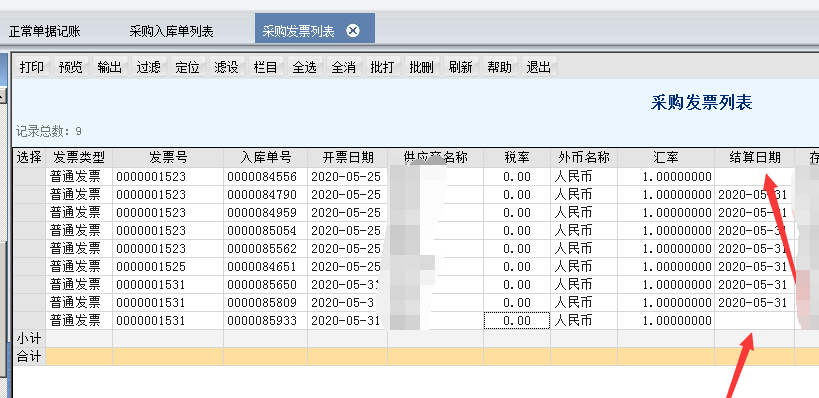Select cell with 入库单号 0000085809
Screen dimensions: 819x398
(265, 303)
